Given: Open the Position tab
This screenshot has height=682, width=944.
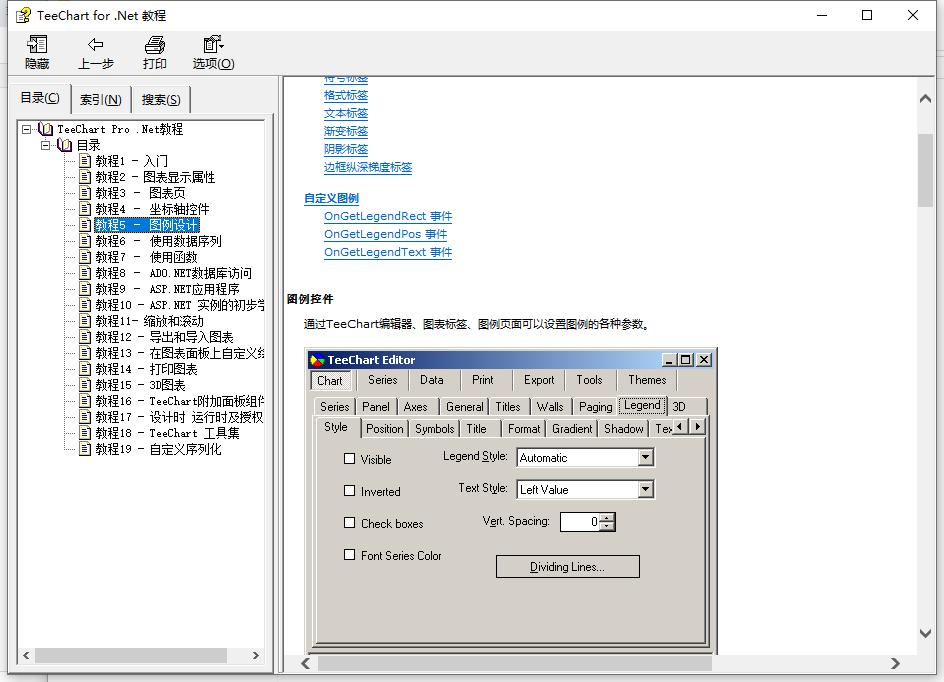Looking at the screenshot, I should click(385, 429).
